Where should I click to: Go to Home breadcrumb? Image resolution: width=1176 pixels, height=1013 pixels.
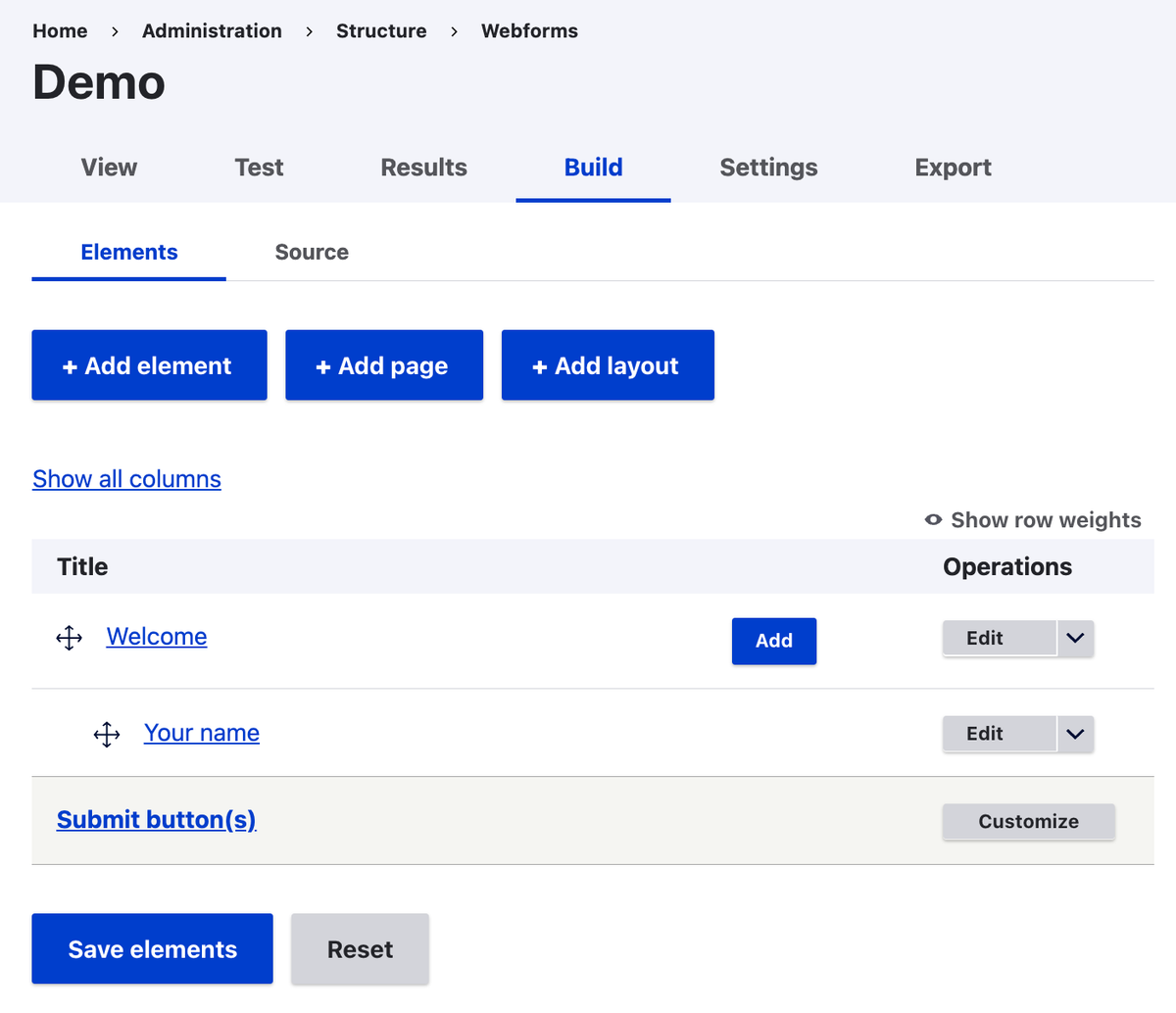click(x=60, y=30)
